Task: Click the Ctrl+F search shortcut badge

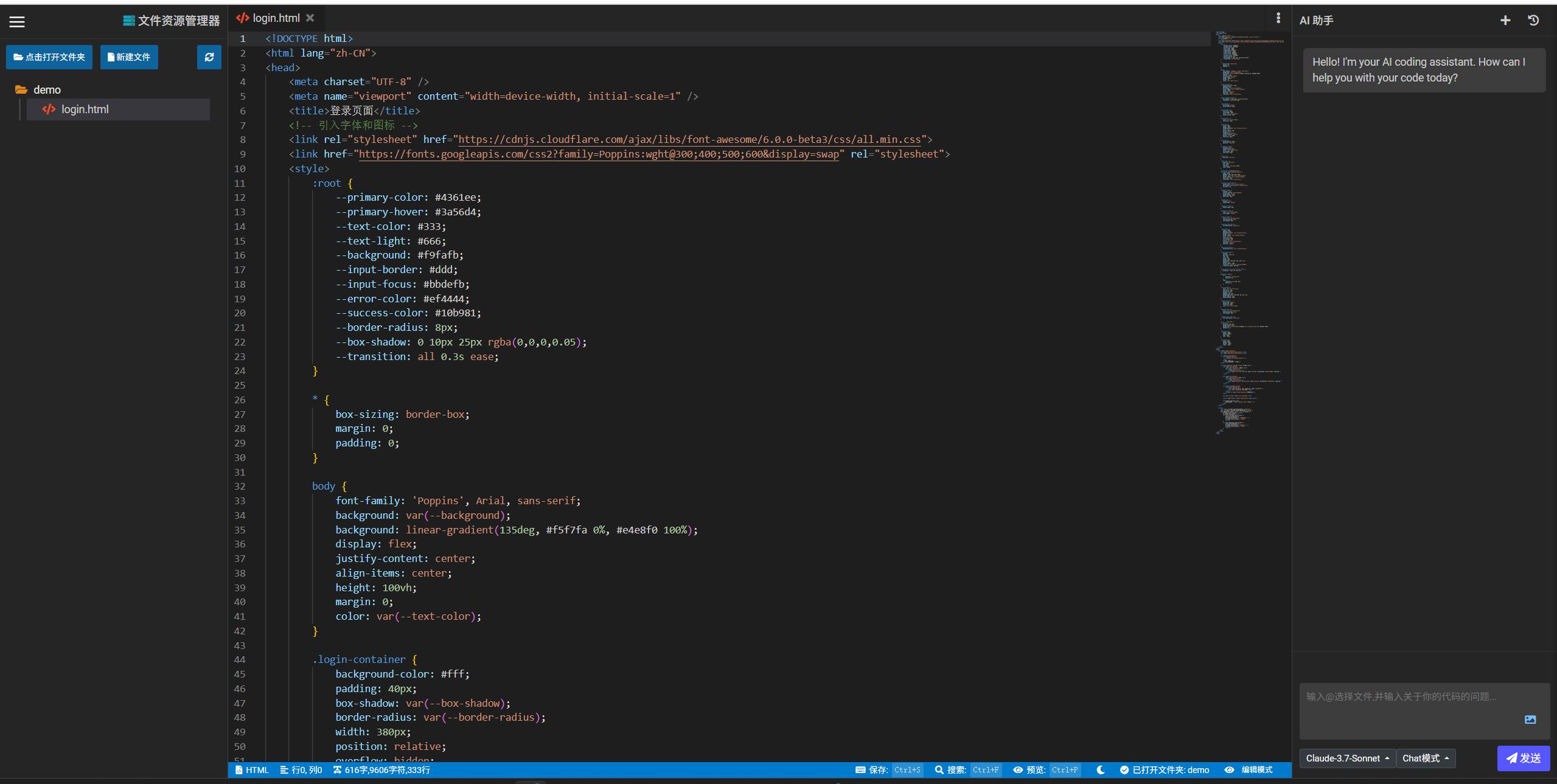Action: tap(986, 770)
